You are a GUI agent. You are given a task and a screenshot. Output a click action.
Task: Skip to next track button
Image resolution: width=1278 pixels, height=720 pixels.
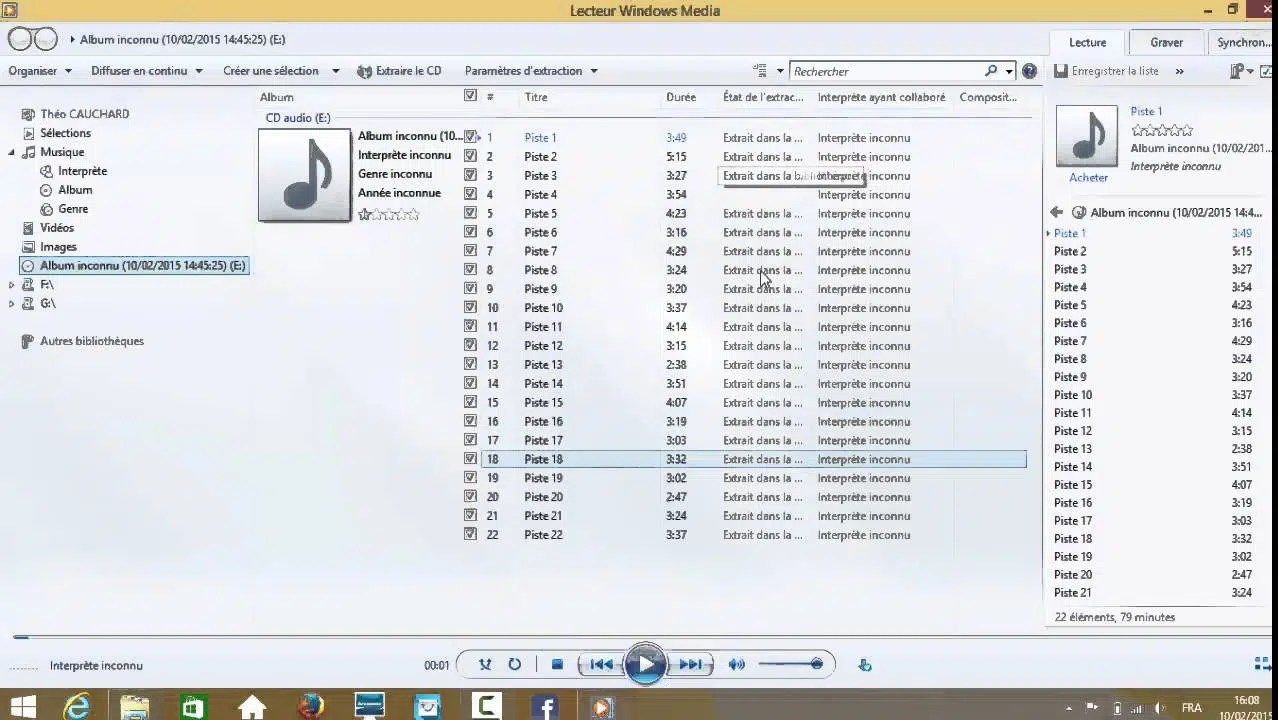coord(690,664)
